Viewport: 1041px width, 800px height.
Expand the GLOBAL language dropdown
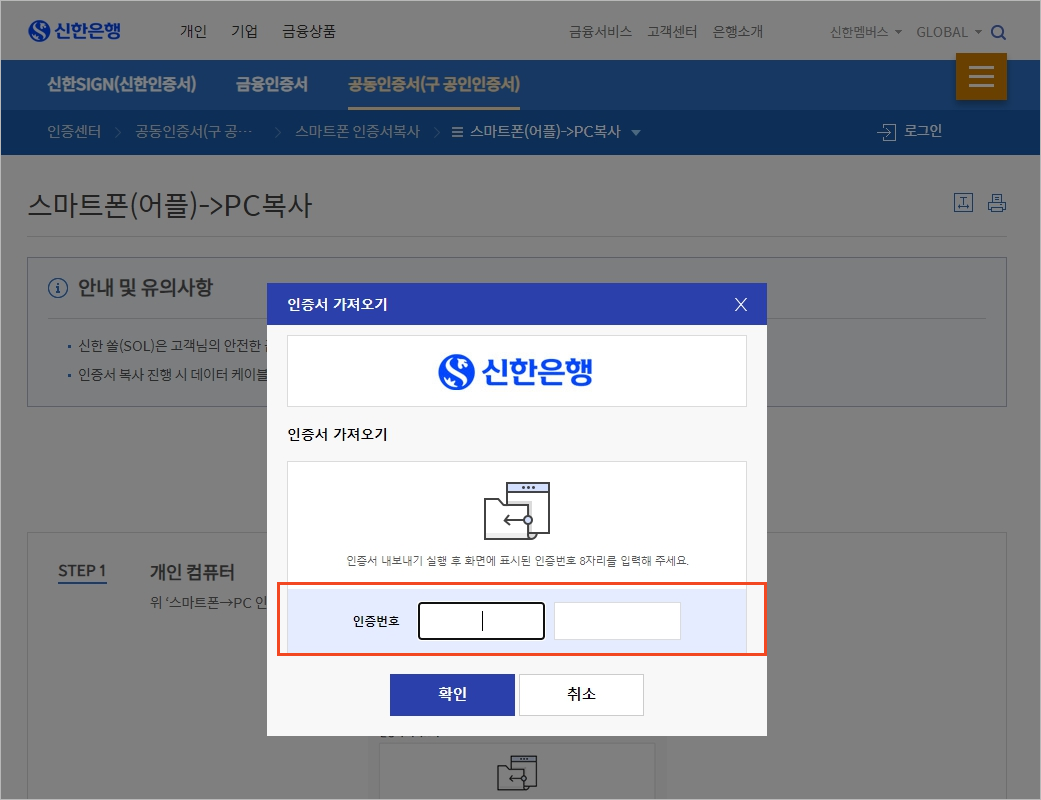pyautogui.click(x=949, y=32)
